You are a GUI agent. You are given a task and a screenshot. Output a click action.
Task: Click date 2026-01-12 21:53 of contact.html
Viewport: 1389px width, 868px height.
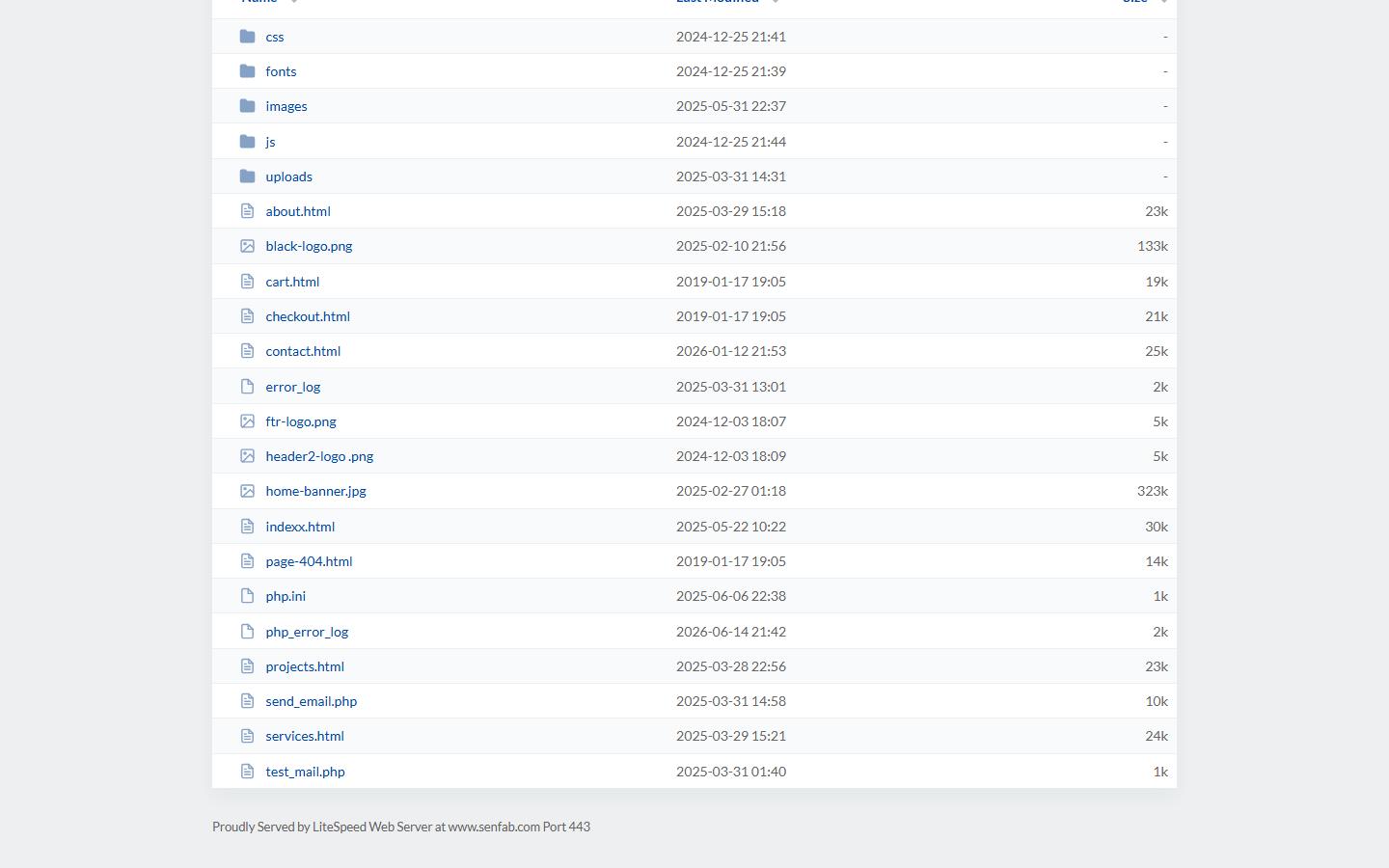tap(731, 351)
